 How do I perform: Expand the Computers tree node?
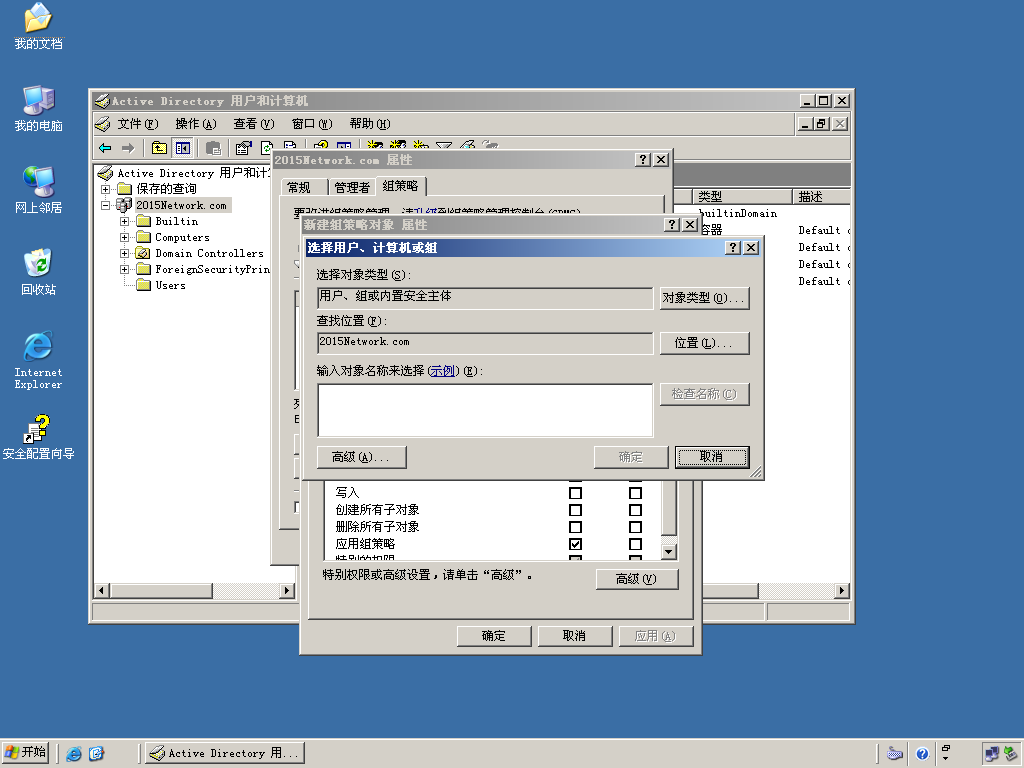point(124,237)
